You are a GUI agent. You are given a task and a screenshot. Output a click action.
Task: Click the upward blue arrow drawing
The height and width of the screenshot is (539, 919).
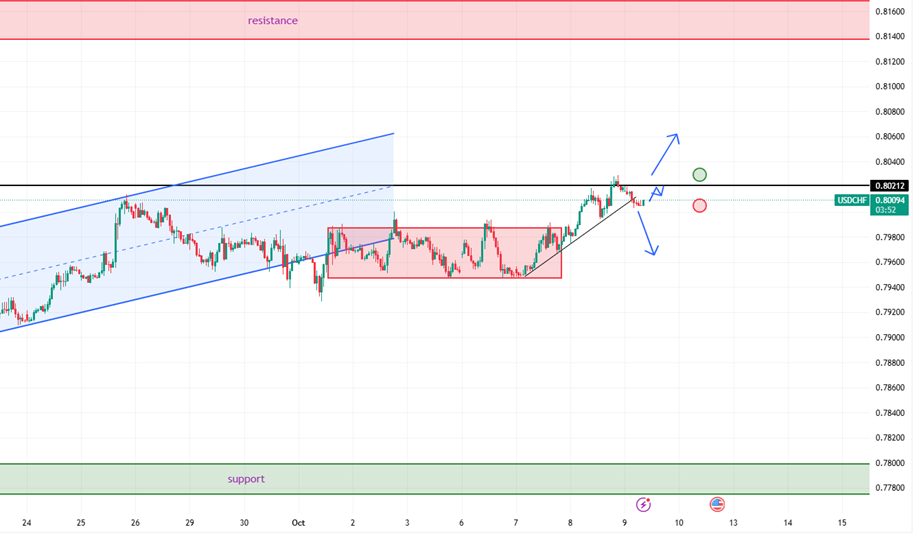click(x=665, y=154)
